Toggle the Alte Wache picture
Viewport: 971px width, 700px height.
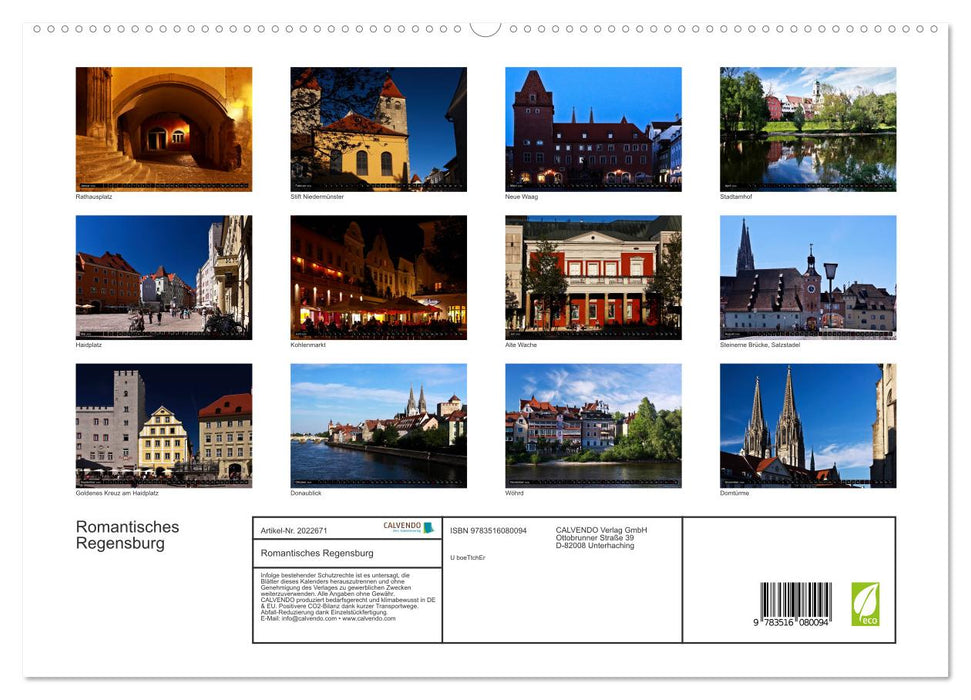(593, 275)
